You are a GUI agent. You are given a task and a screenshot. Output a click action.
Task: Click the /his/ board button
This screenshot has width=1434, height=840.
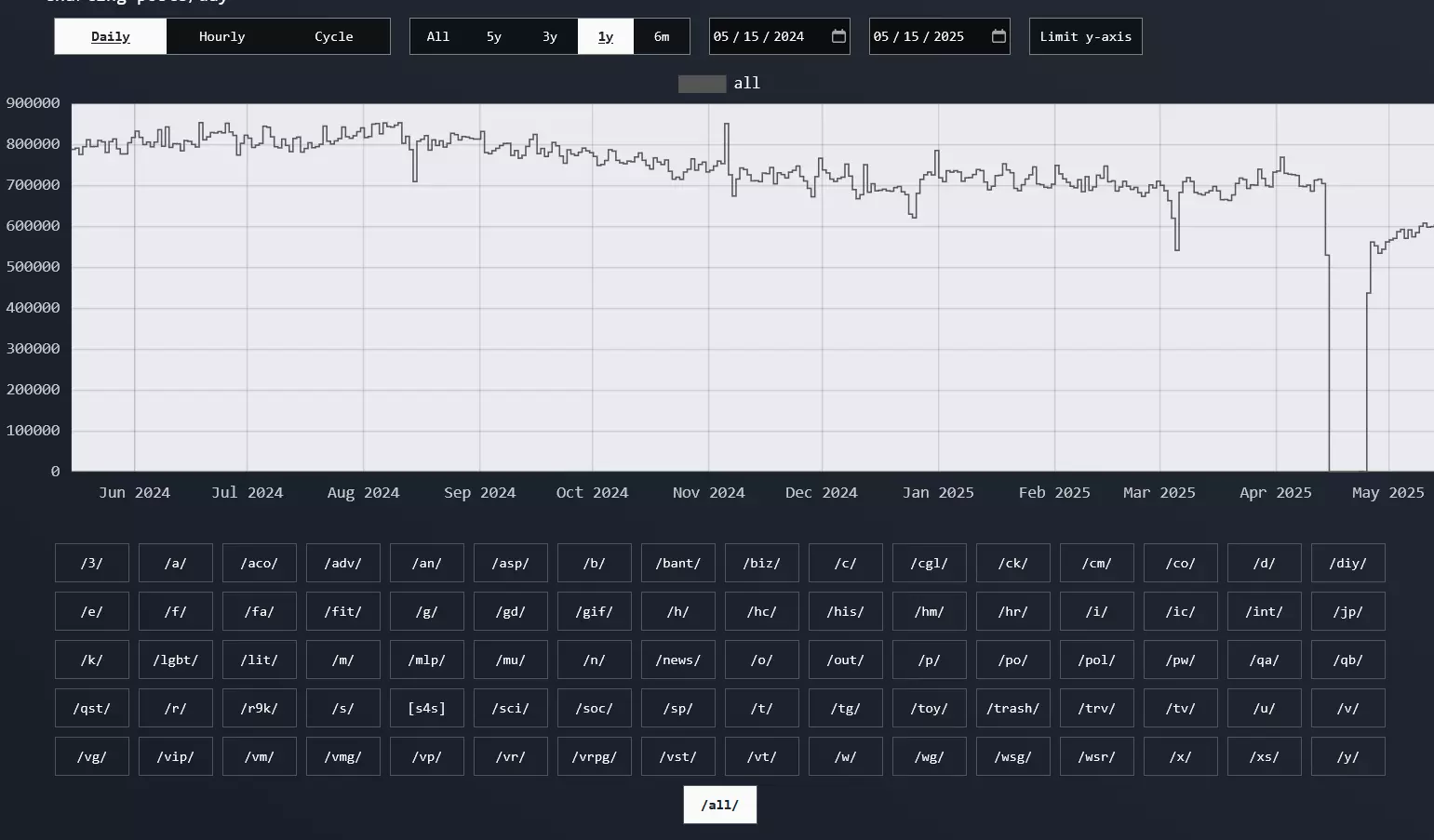point(846,611)
